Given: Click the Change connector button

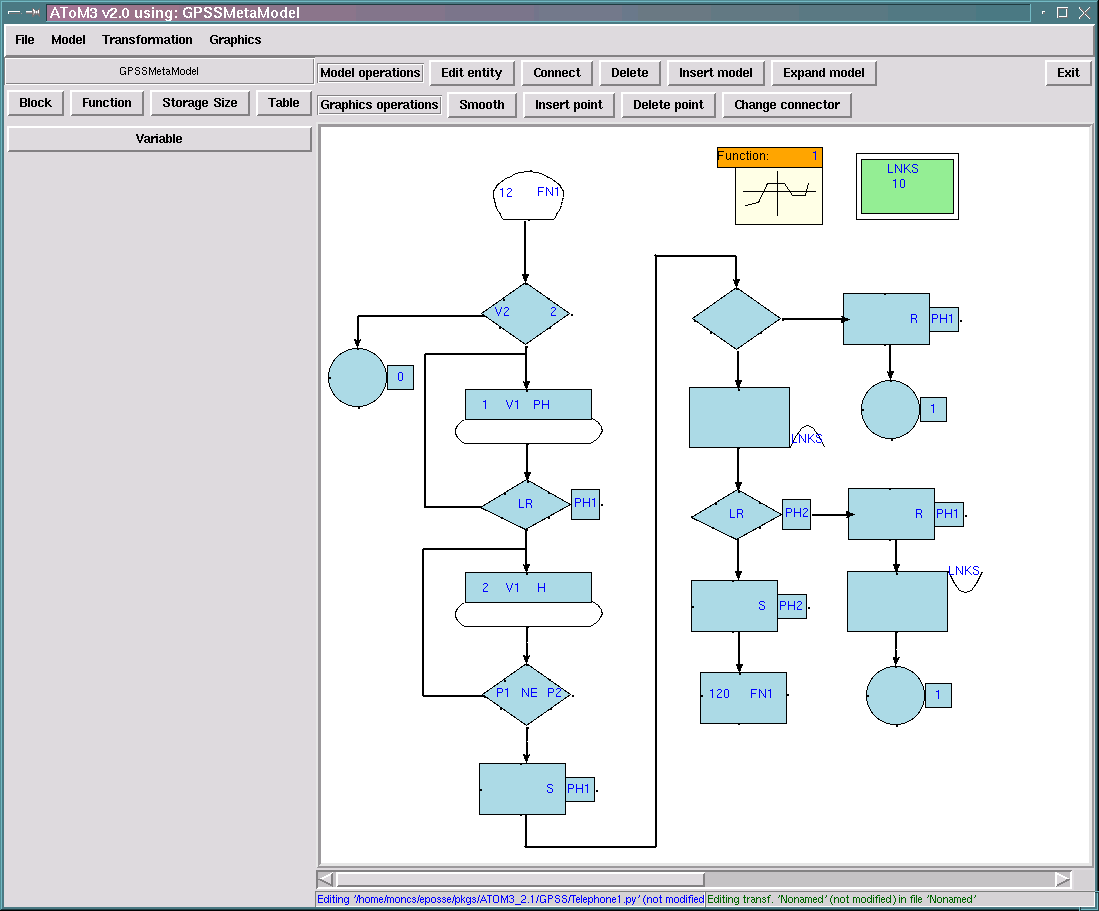Looking at the screenshot, I should 786,105.
